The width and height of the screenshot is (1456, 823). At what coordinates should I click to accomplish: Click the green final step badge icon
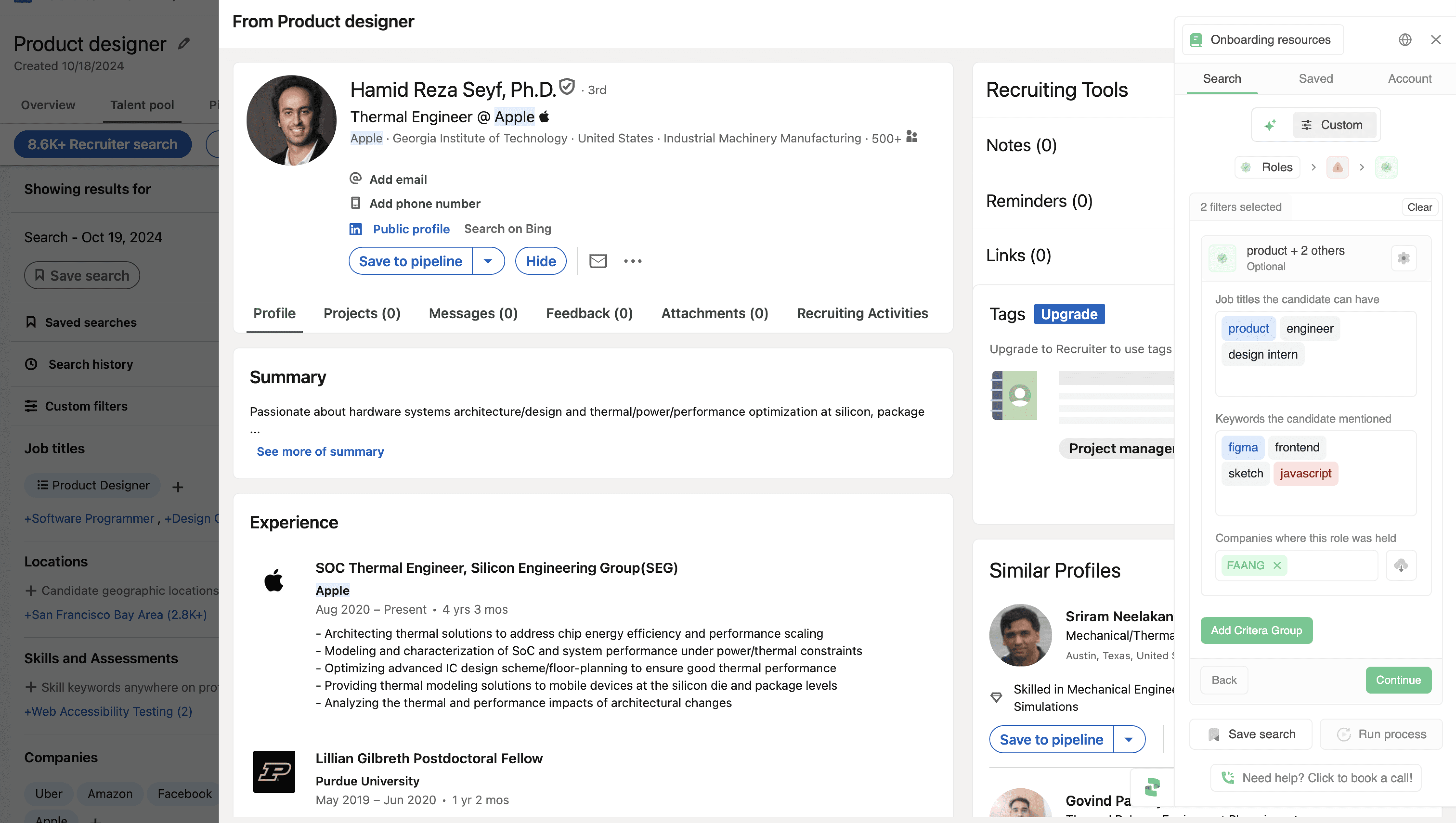pos(1386,167)
